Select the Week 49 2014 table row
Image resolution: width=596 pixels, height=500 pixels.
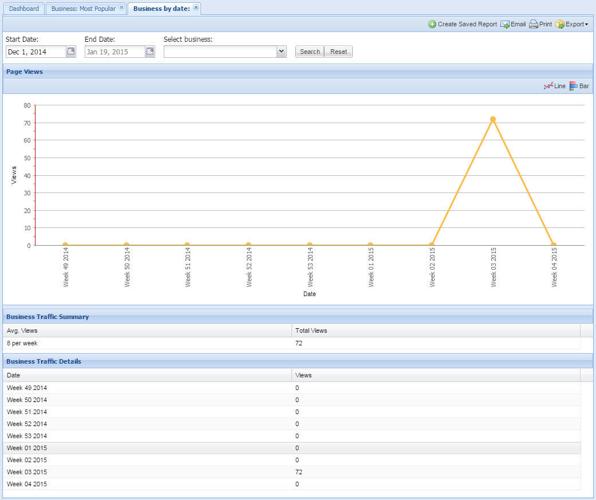(292, 388)
